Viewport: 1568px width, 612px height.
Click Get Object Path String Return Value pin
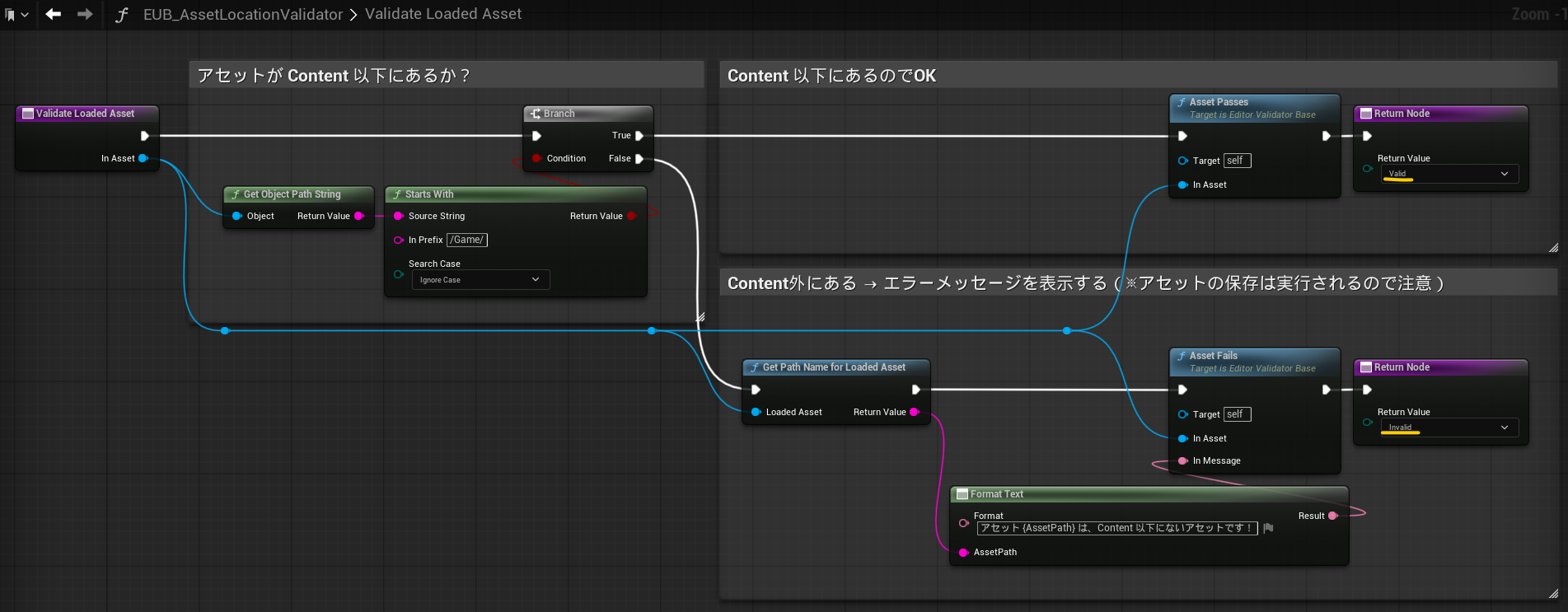[358, 216]
